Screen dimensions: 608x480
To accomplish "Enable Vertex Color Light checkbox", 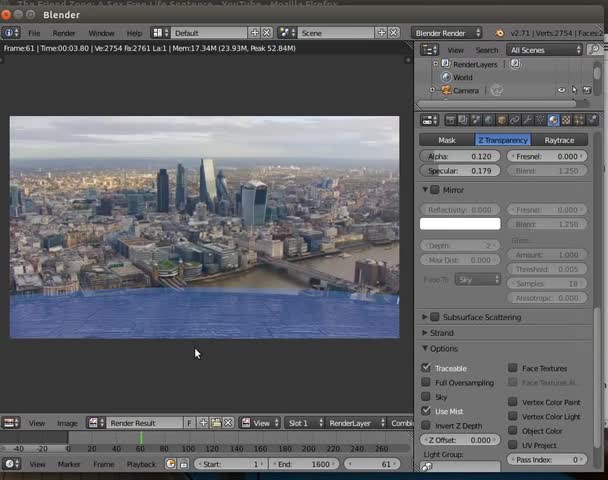I will tap(513, 416).
